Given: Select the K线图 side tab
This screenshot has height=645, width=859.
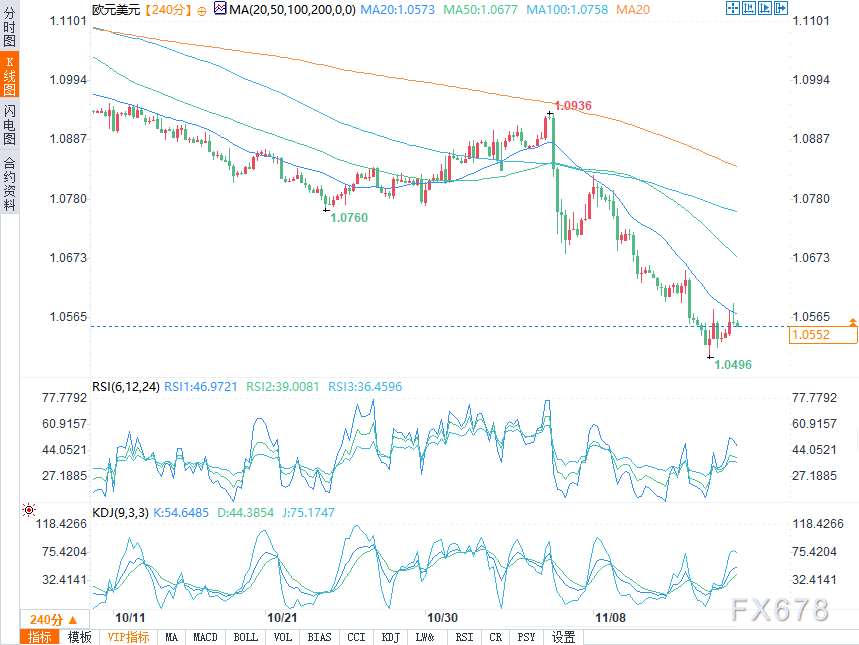Looking at the screenshot, I should [9, 75].
